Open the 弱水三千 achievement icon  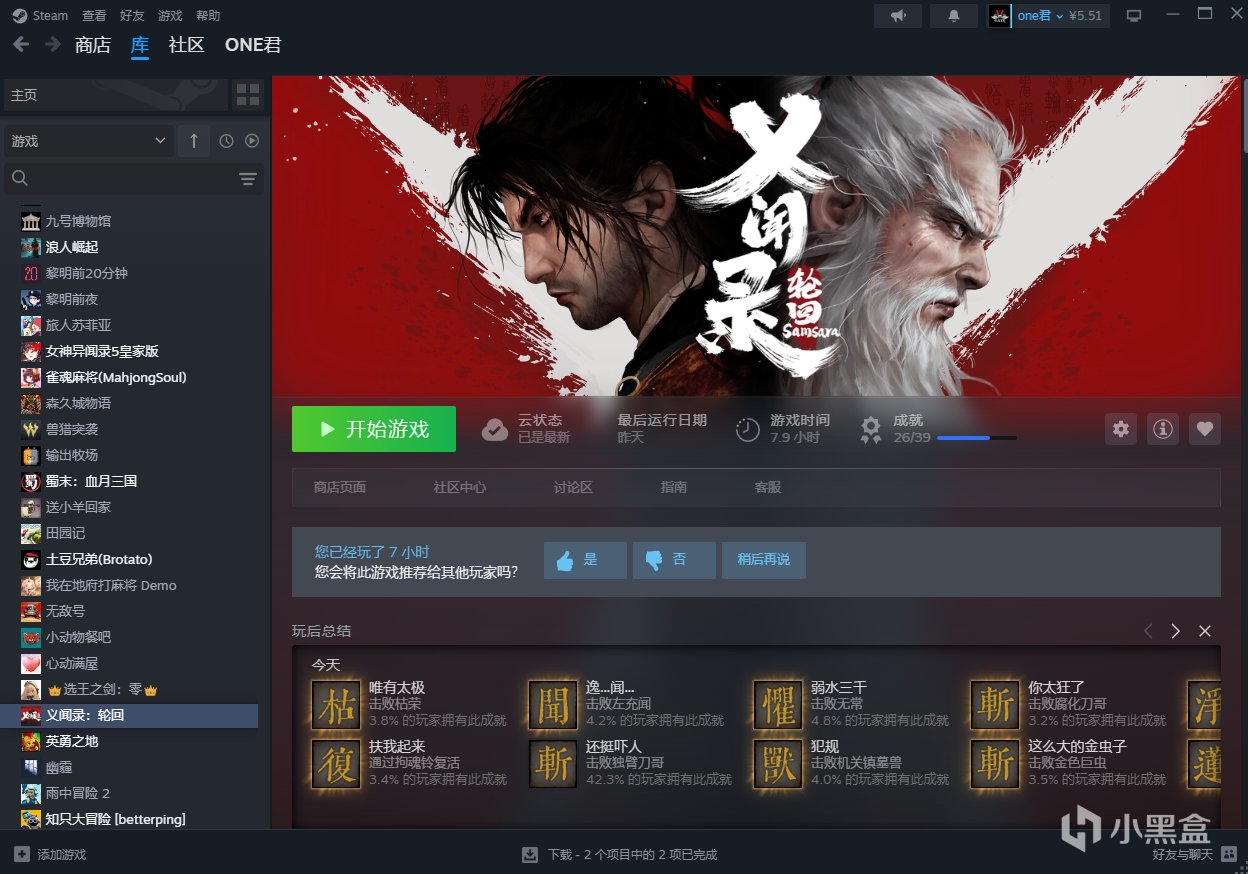pyautogui.click(x=778, y=706)
